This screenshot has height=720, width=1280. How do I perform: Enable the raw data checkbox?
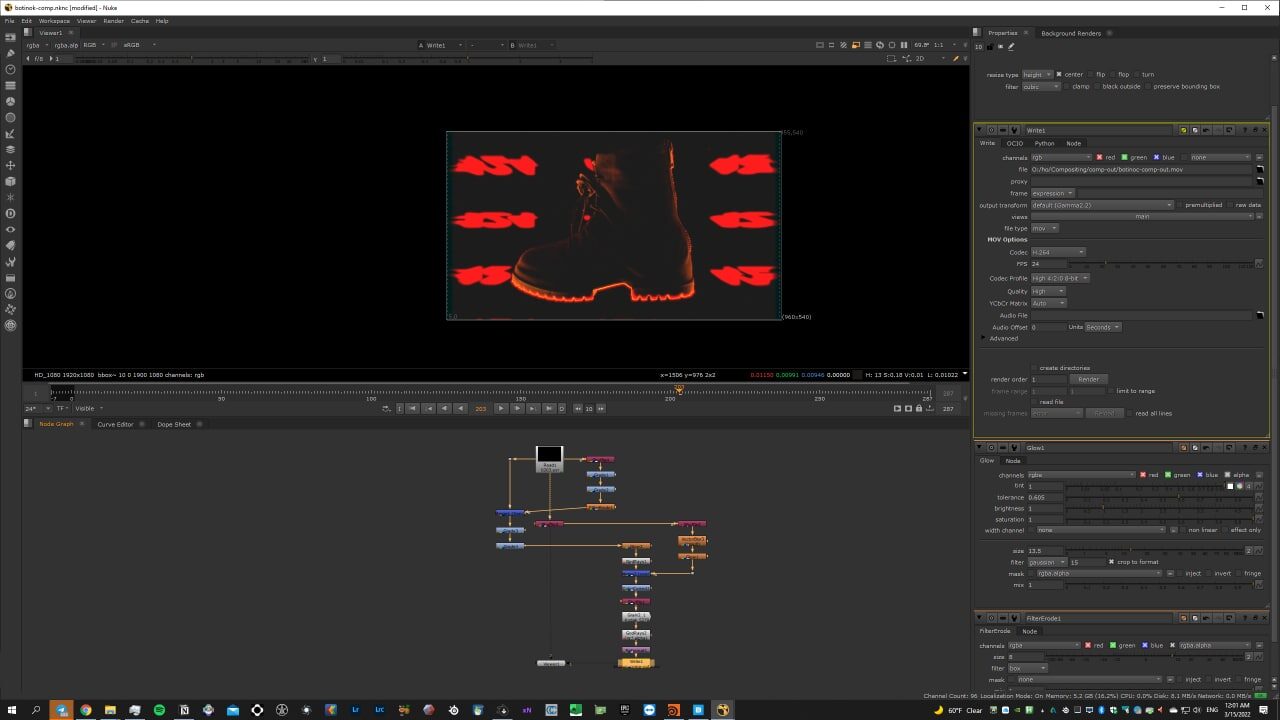point(1231,204)
